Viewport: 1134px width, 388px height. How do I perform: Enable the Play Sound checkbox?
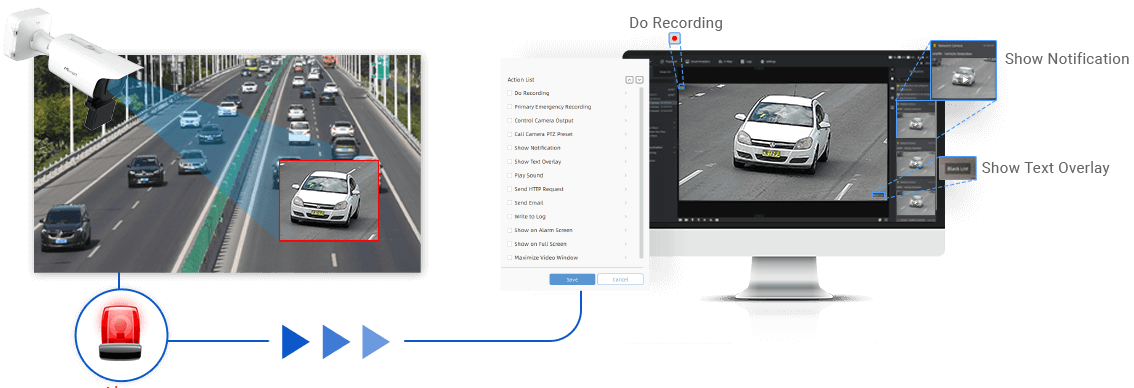pyautogui.click(x=510, y=176)
